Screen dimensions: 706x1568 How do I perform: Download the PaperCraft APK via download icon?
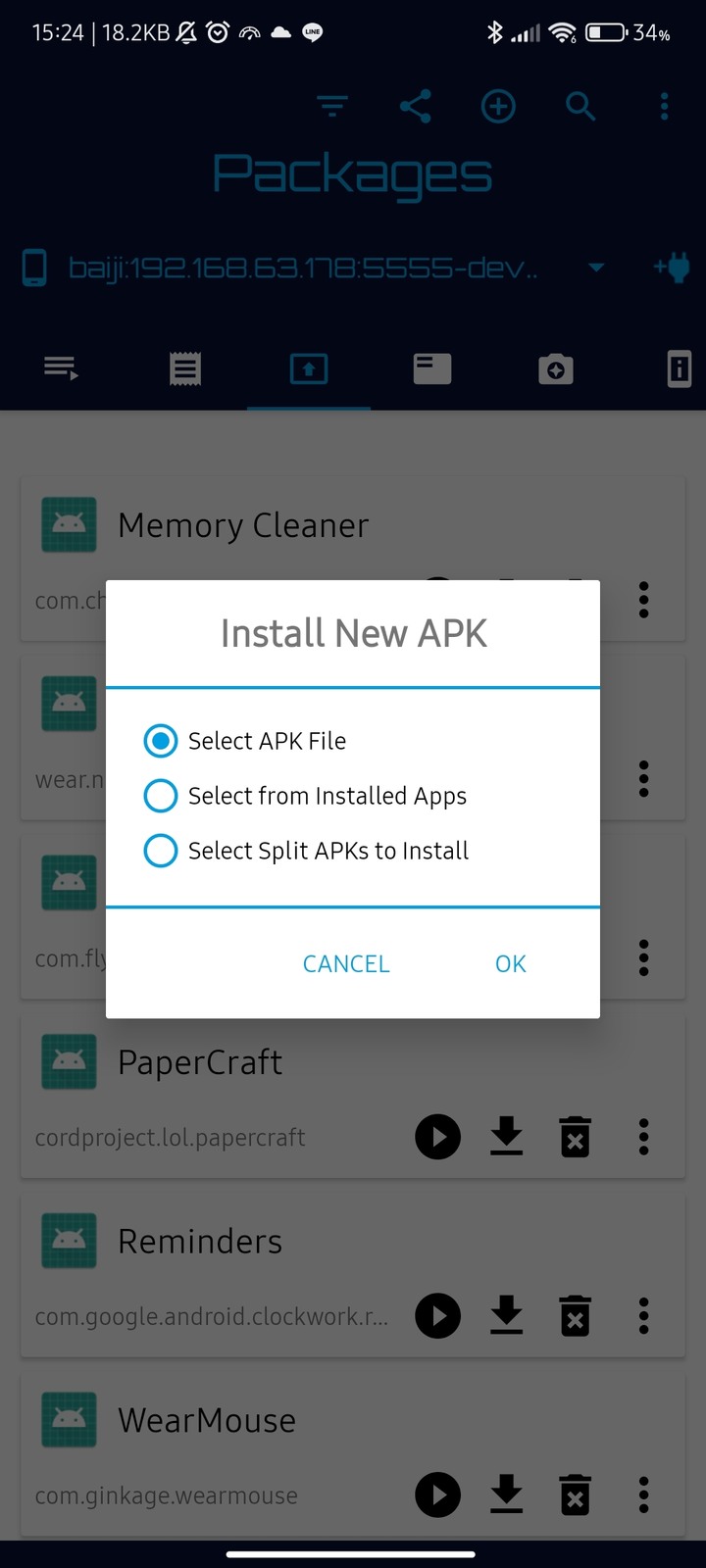coord(506,1137)
